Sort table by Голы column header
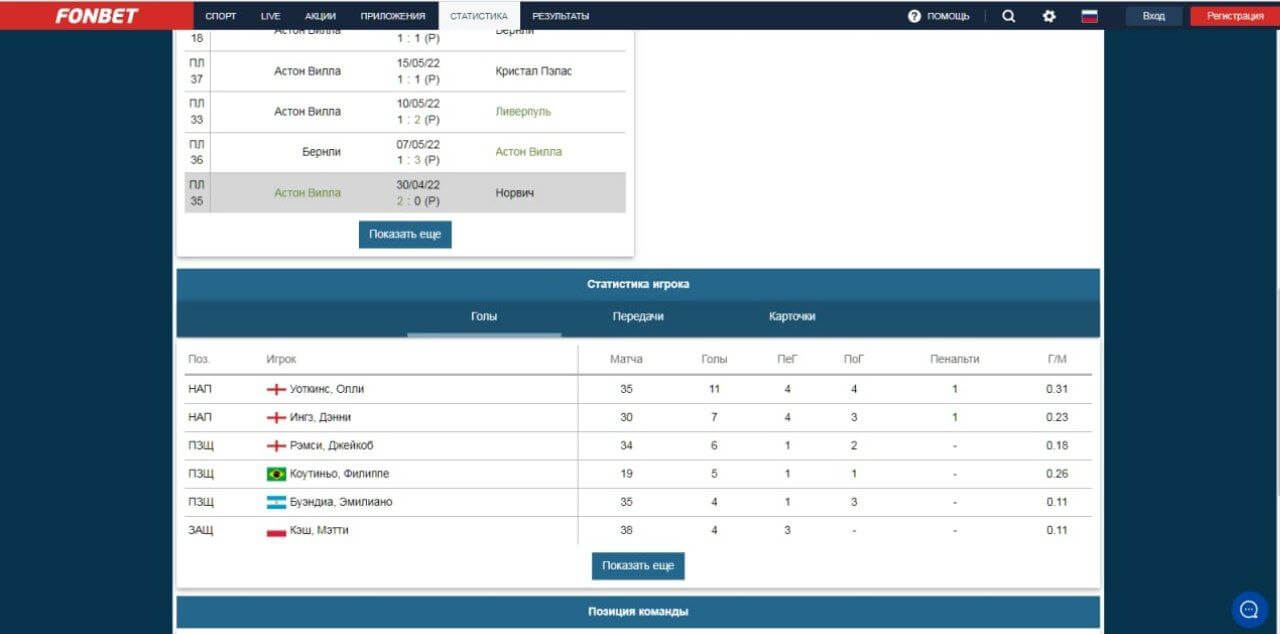Image resolution: width=1280 pixels, height=634 pixels. click(714, 359)
